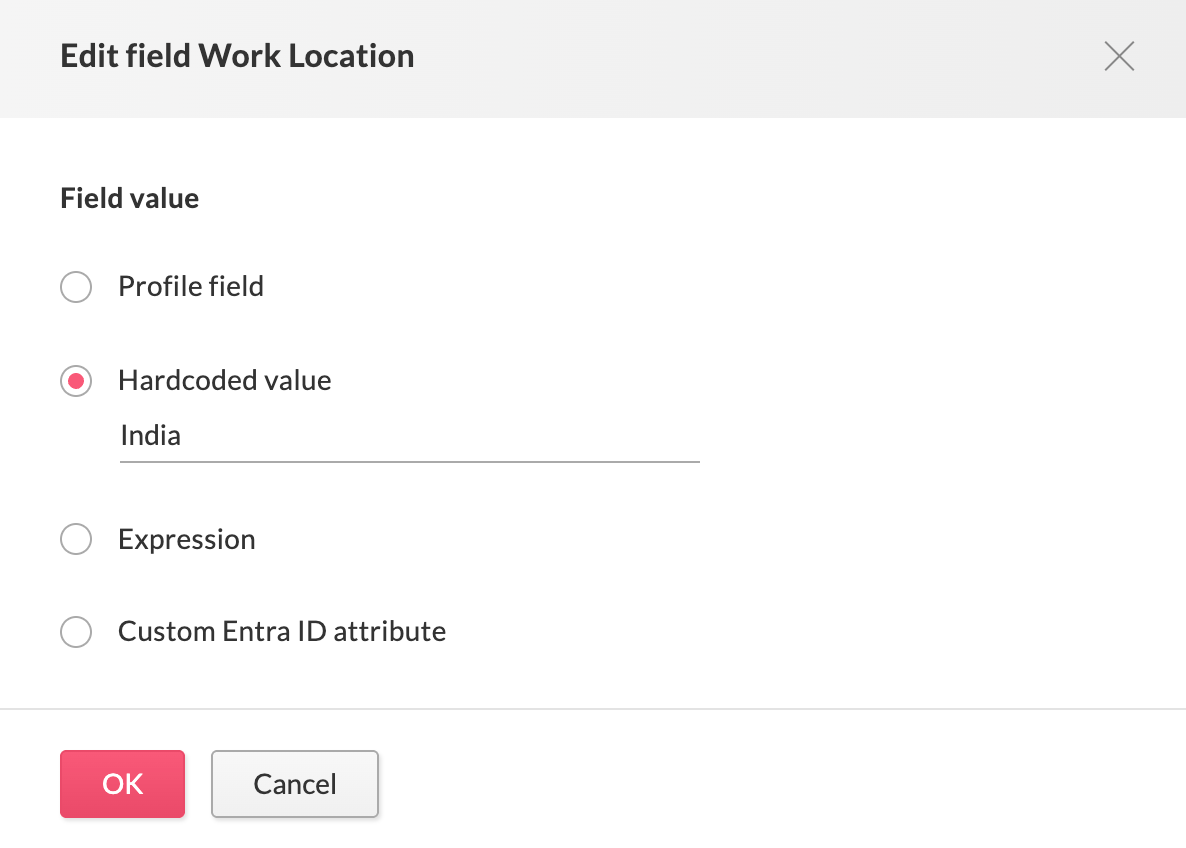1186x848 pixels.
Task: Click the "Hardcoded value" label text
Action: click(224, 381)
